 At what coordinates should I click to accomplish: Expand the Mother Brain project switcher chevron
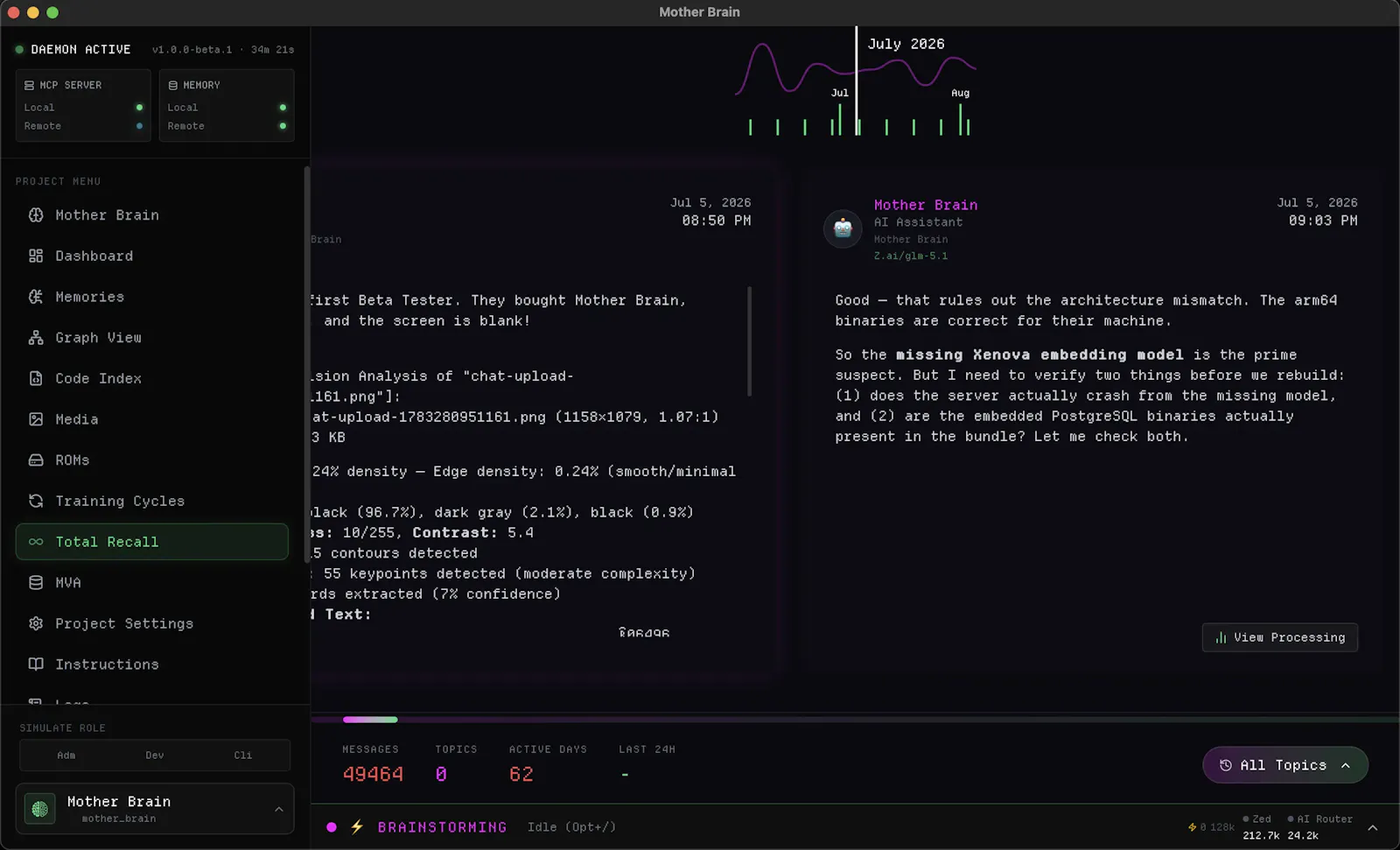pyautogui.click(x=279, y=809)
